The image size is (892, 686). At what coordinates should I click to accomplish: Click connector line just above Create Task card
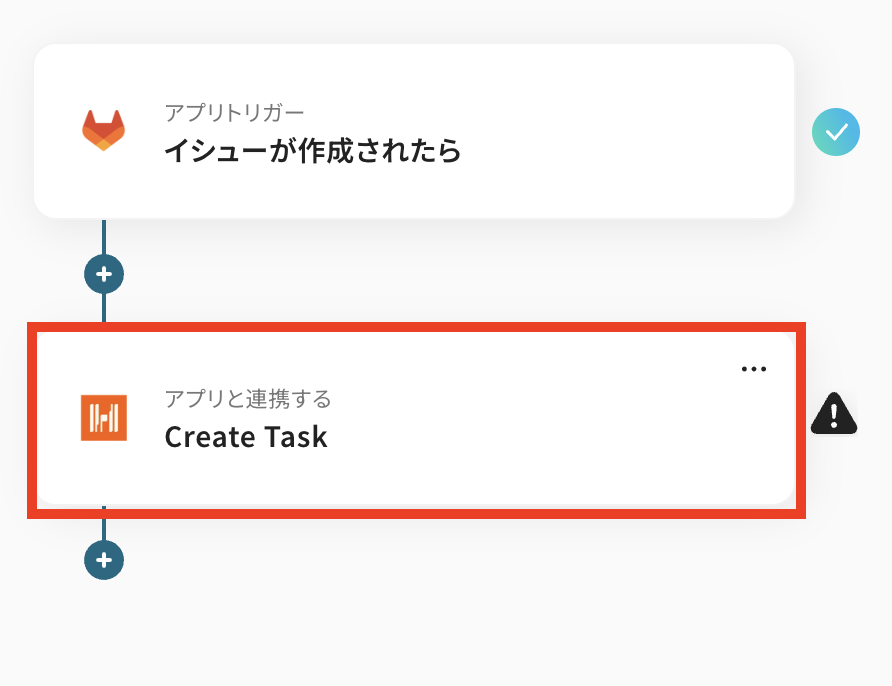tap(104, 308)
